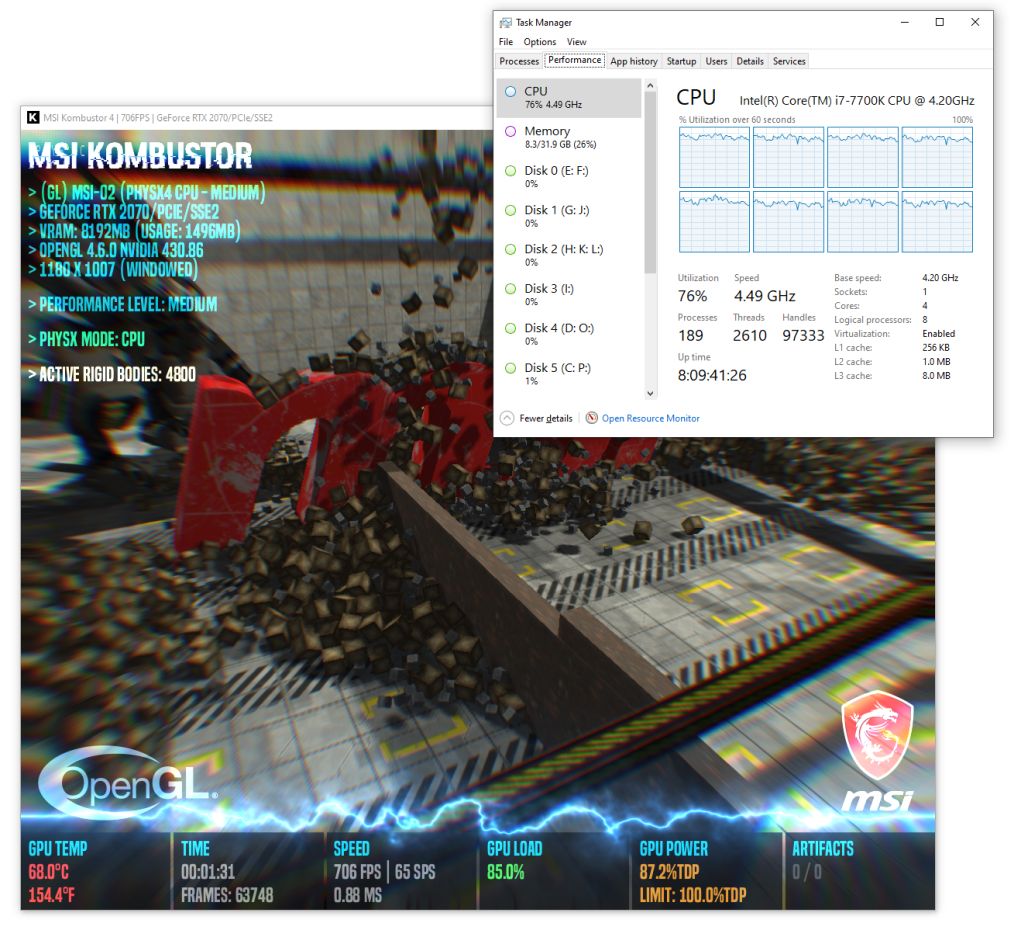Click the Up time 8:09:41:26 value

tap(712, 376)
